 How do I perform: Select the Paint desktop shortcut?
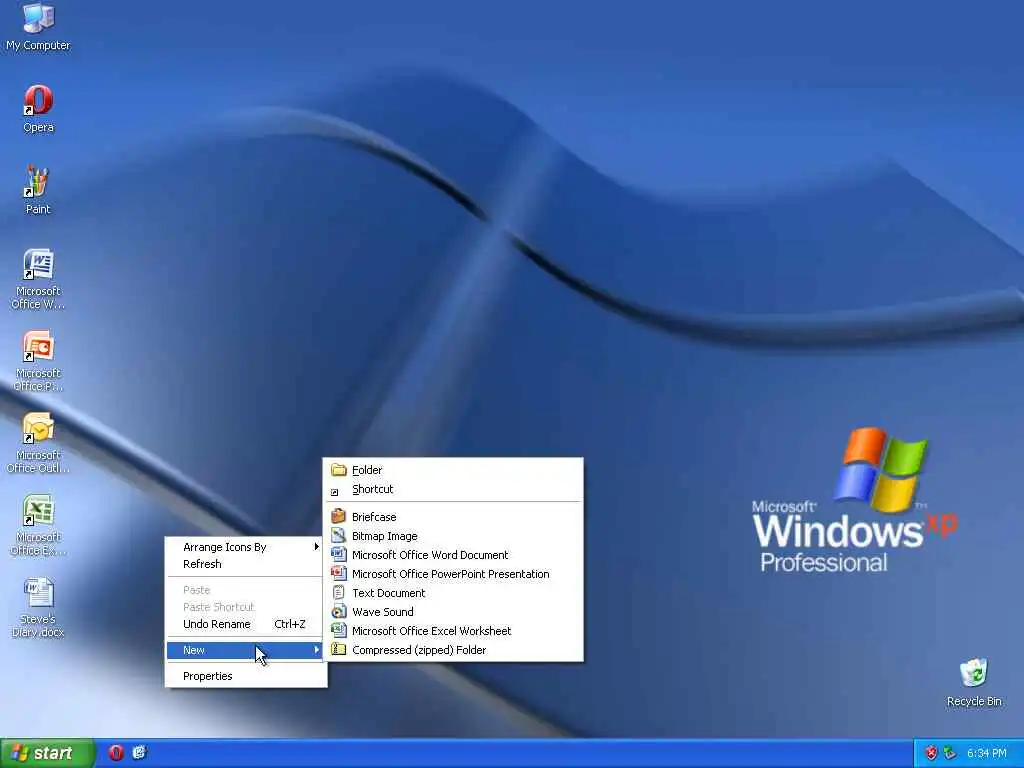pyautogui.click(x=37, y=190)
